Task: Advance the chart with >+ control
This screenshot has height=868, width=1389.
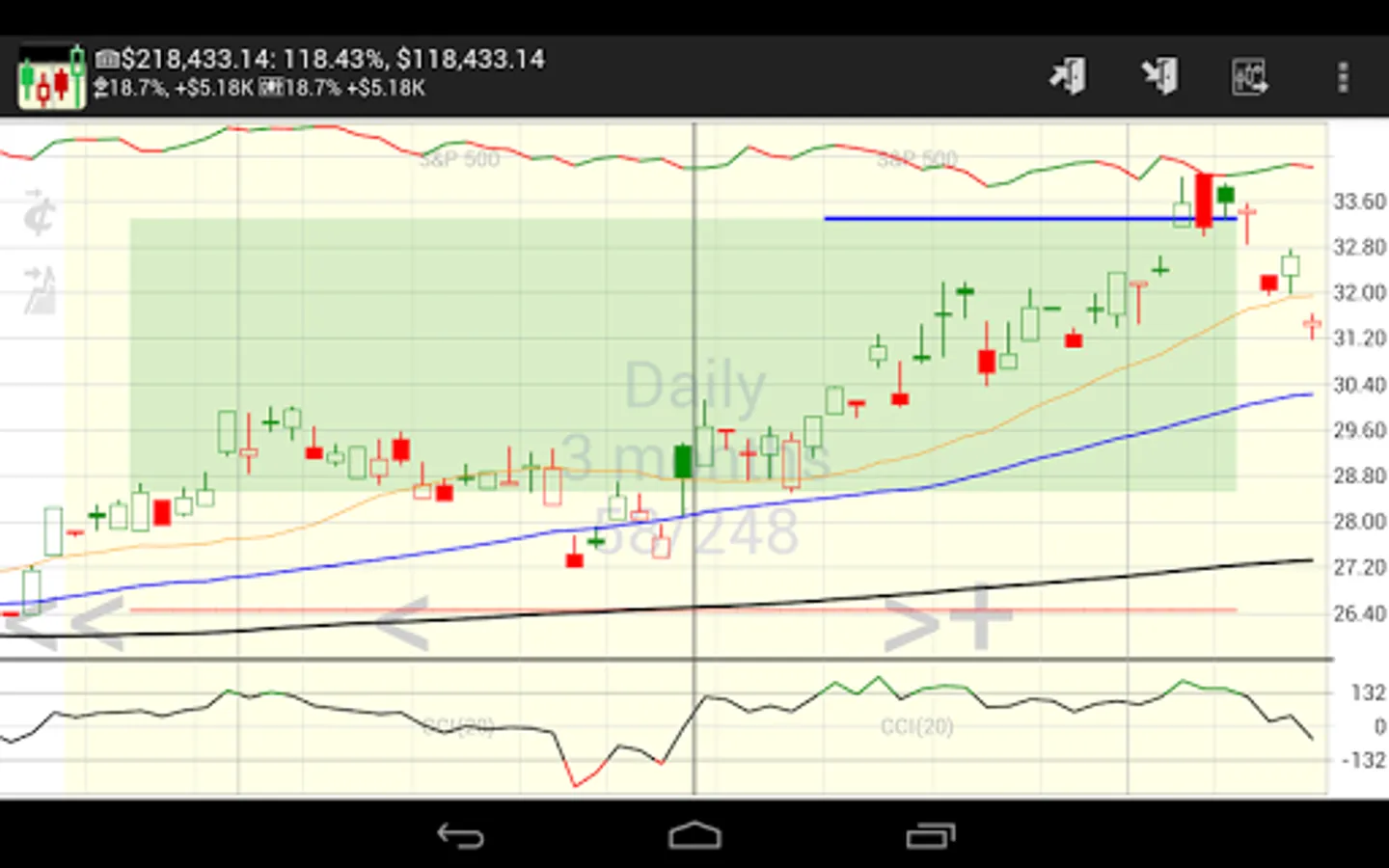Action: pos(948,619)
